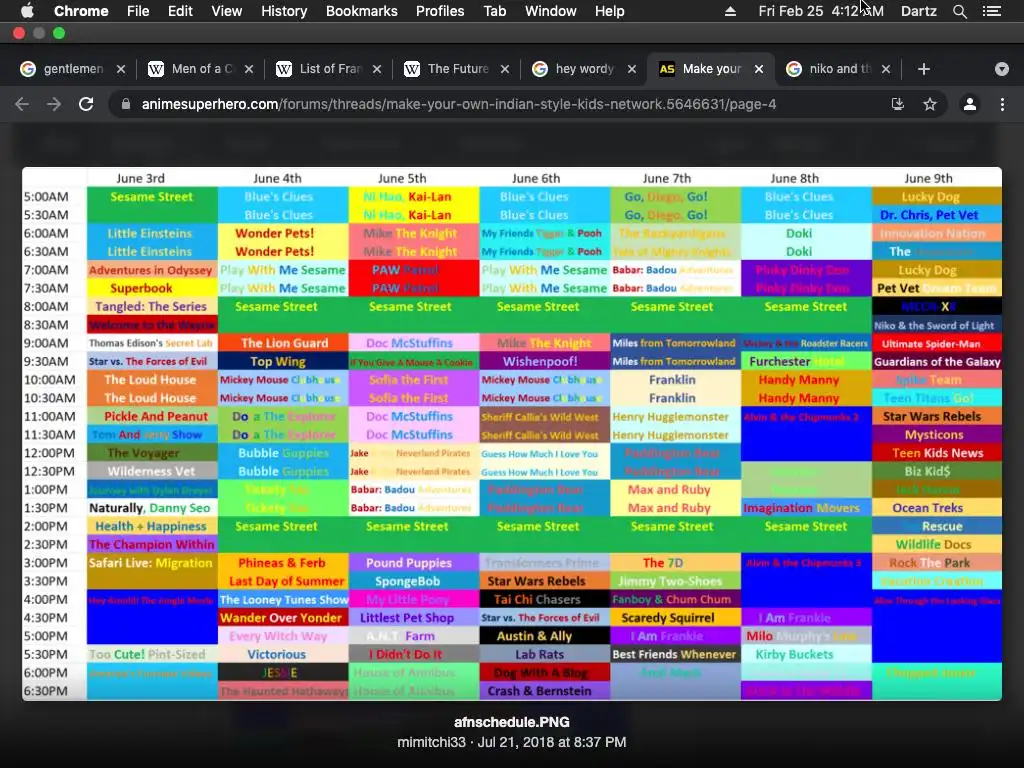Open the Chrome profile avatar
The height and width of the screenshot is (768, 1024).
pos(970,104)
